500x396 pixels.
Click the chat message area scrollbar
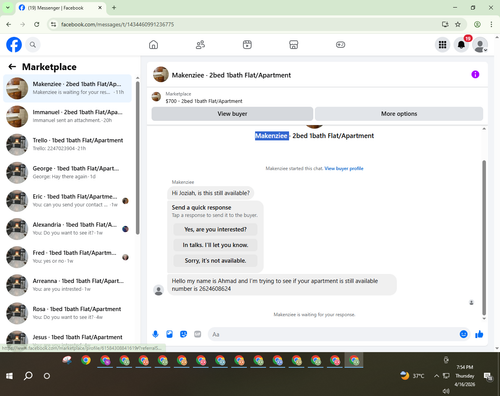(x=484, y=237)
